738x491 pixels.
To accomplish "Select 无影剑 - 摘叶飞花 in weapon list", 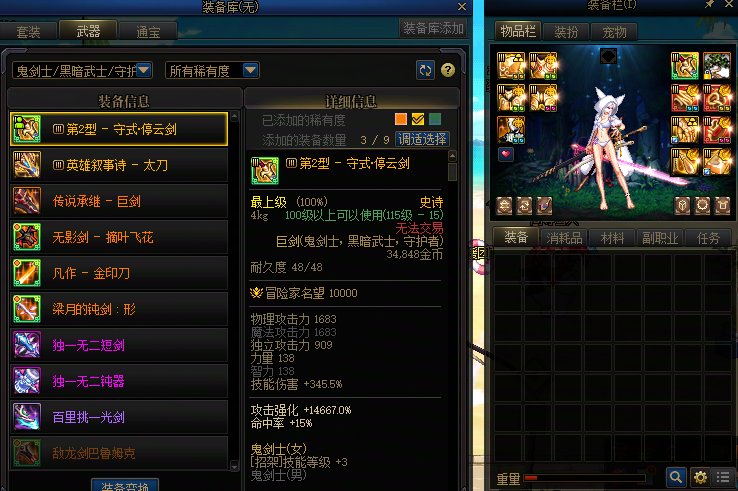I will coord(119,237).
